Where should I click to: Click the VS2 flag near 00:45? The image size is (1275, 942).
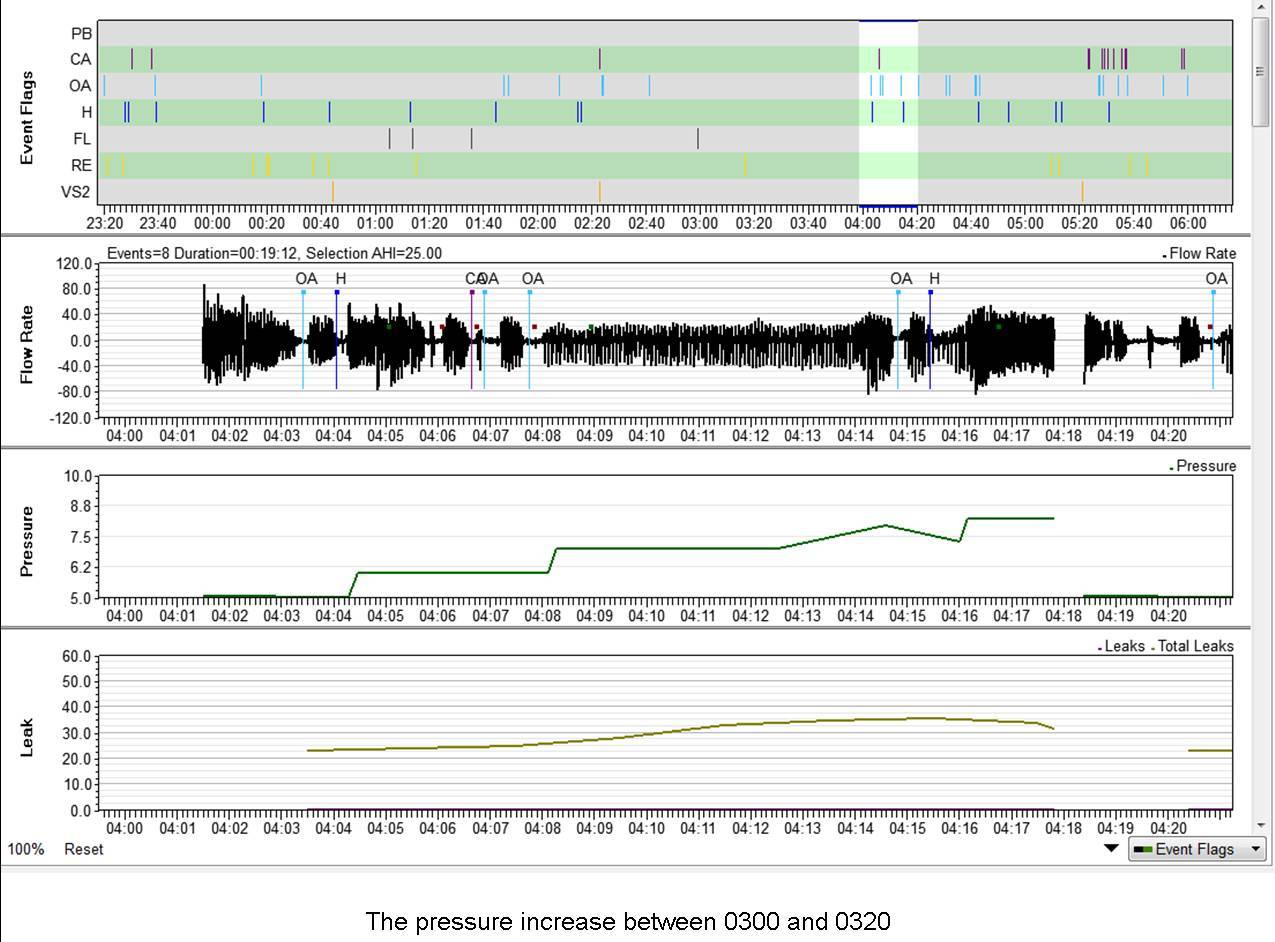(x=333, y=190)
